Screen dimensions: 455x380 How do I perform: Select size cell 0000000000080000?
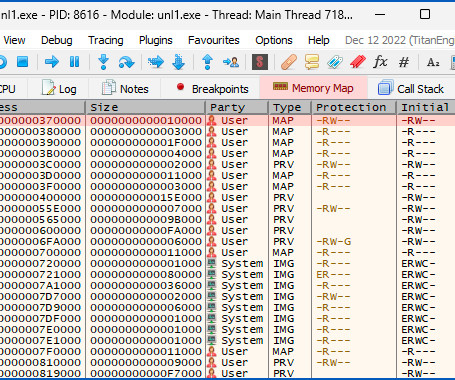point(146,274)
